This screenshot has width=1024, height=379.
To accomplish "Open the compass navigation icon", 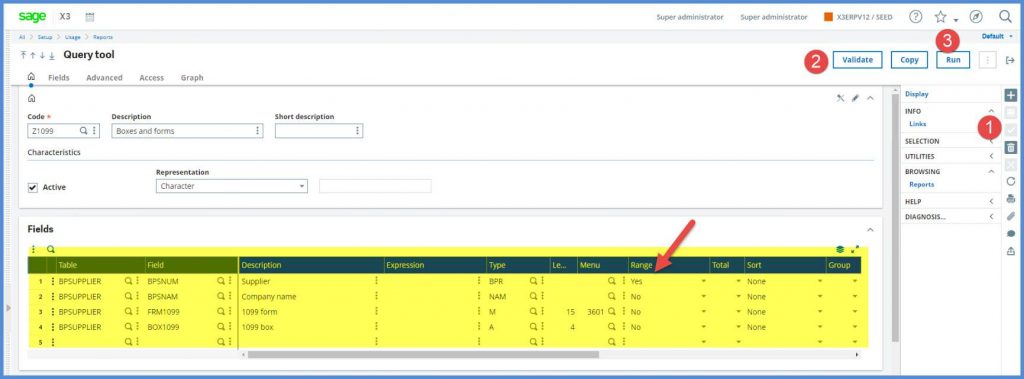I will [976, 17].
